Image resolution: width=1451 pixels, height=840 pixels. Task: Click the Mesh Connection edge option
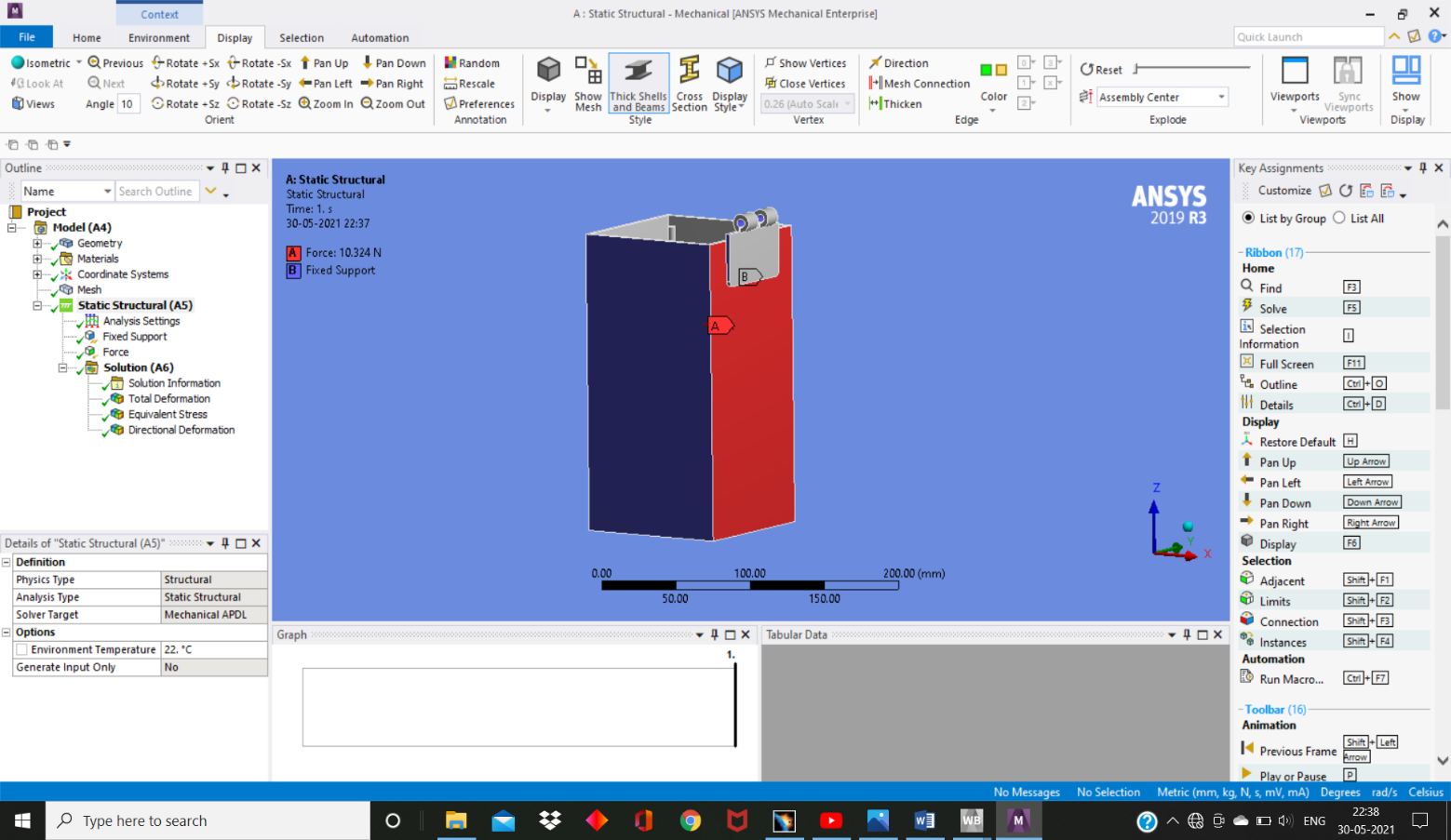tap(920, 84)
